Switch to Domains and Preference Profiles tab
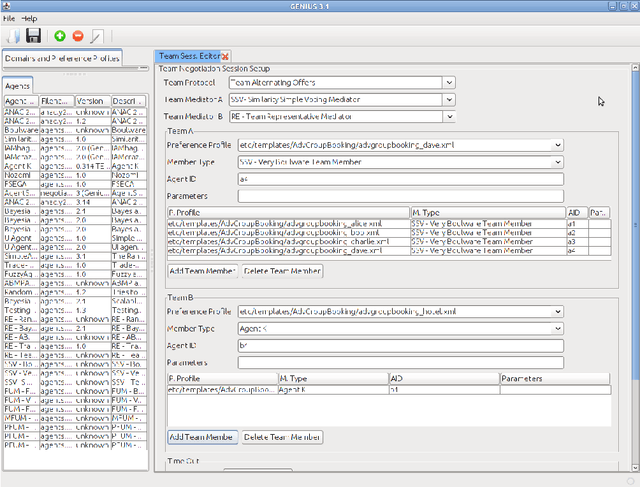 coord(62,58)
